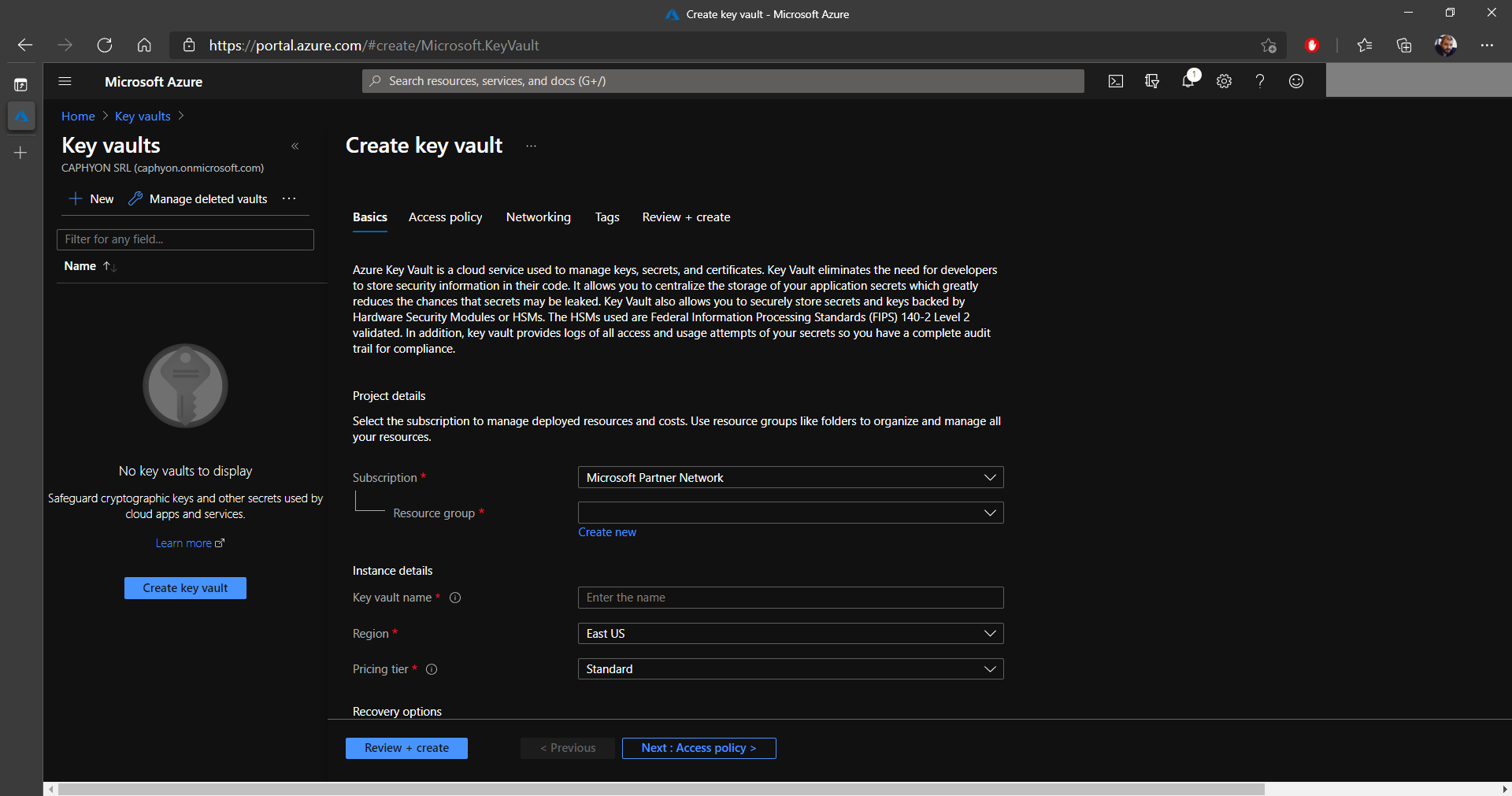Open the feedback smiley icon
This screenshot has width=1512, height=796.
1296,81
